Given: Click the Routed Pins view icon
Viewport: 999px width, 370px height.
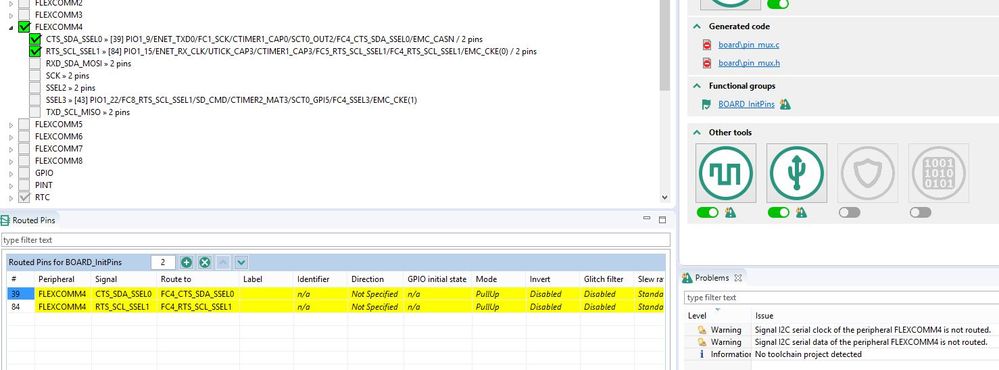Looking at the screenshot, I should click(5, 220).
